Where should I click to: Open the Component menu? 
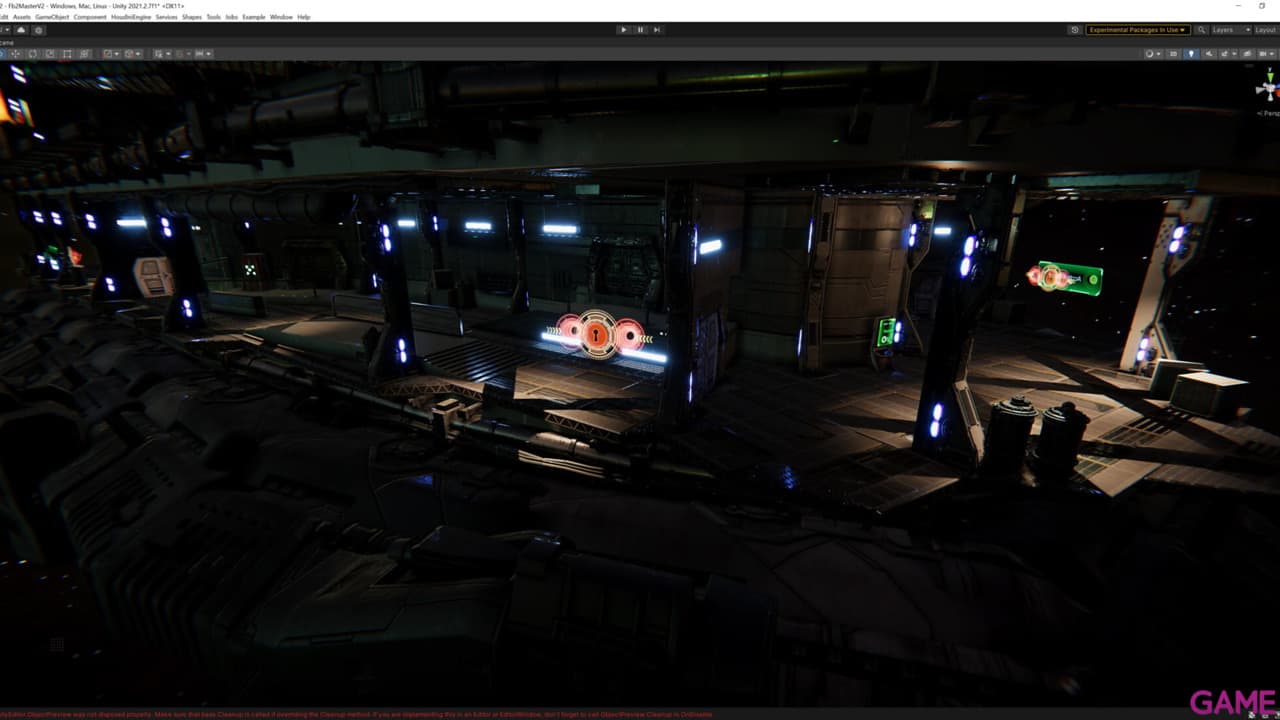[90, 17]
